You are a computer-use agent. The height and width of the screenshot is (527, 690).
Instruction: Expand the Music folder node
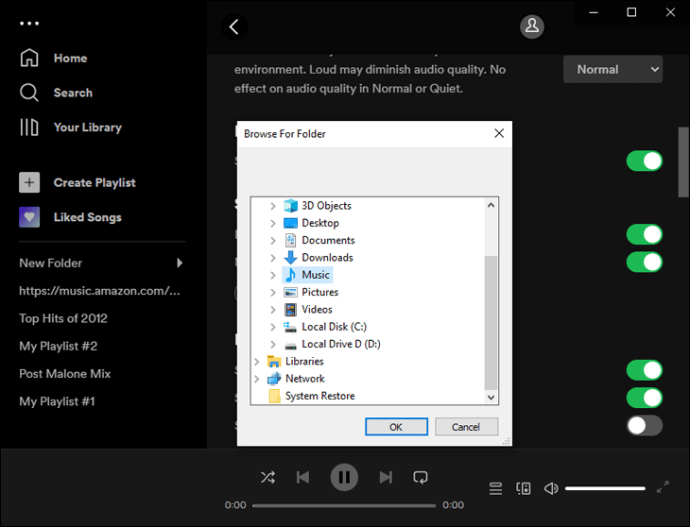click(273, 275)
